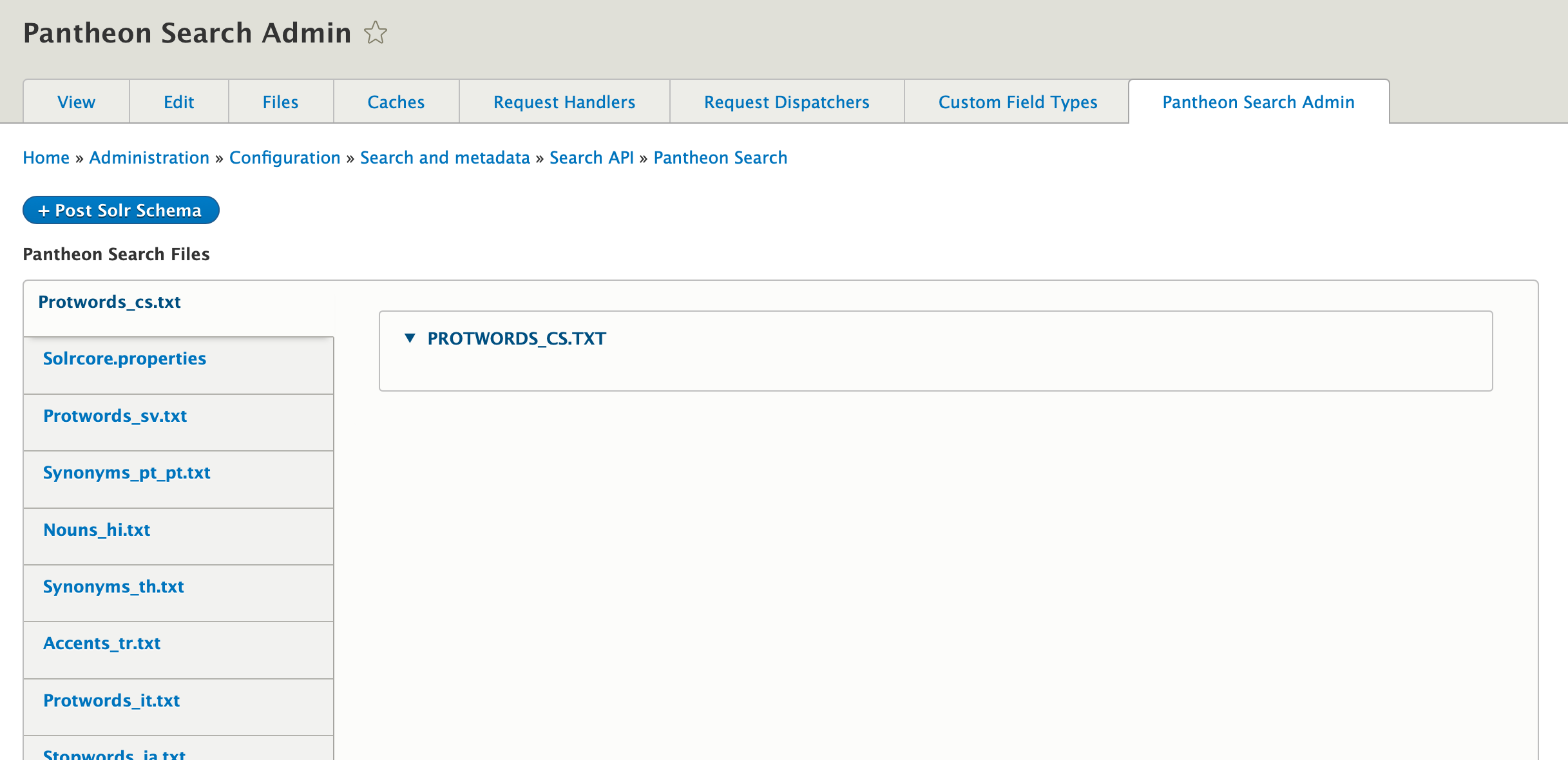The width and height of the screenshot is (1568, 760).
Task: Add page to shortcuts with star icon
Action: tap(376, 33)
